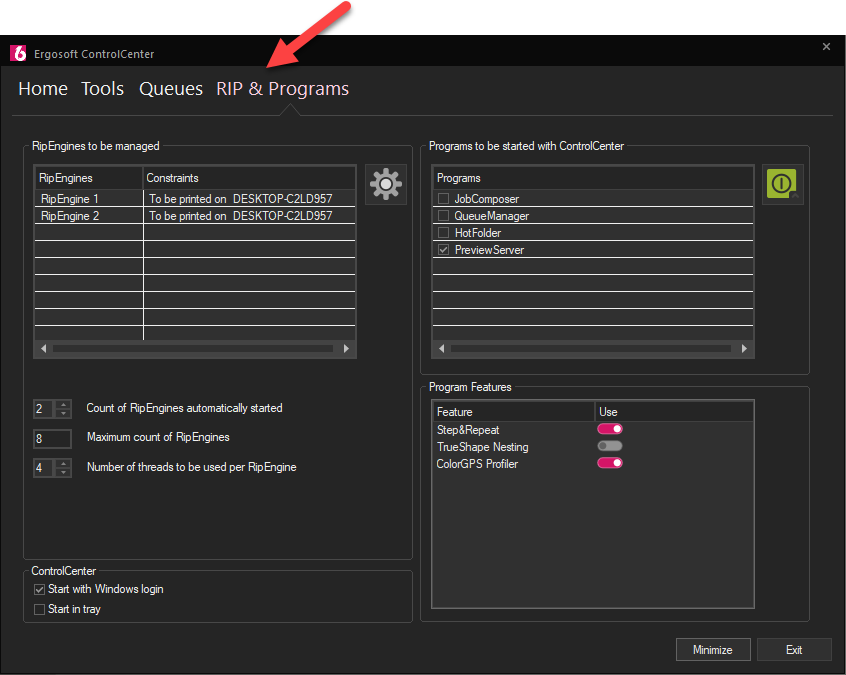Turn off the Step&Repeat toggle

[x=610, y=429]
